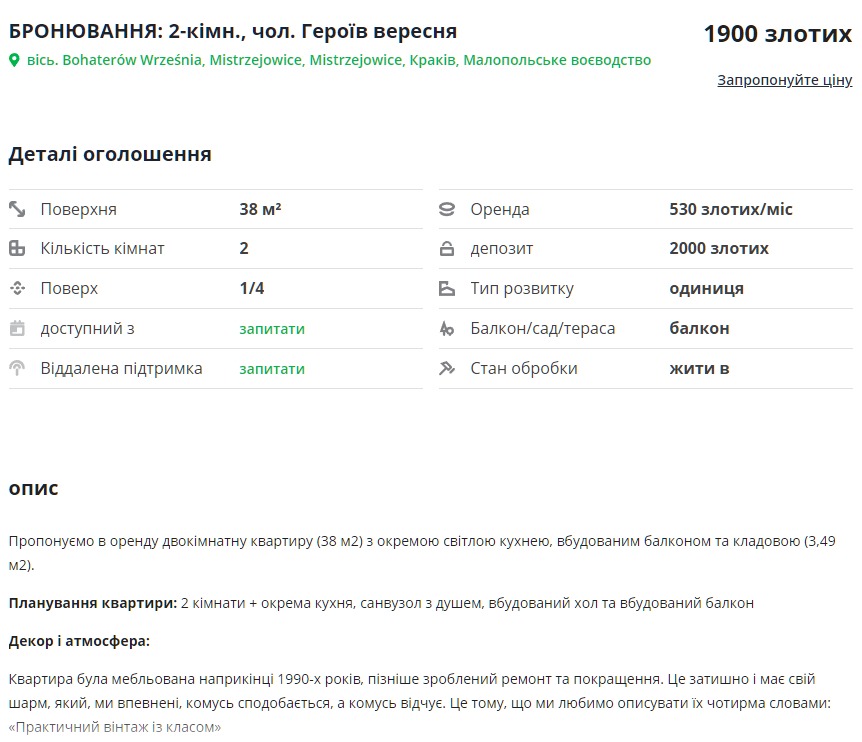Image resolution: width=862 pixels, height=742 pixels.
Task: Click the green location pin icon
Action: pyautogui.click(x=14, y=60)
